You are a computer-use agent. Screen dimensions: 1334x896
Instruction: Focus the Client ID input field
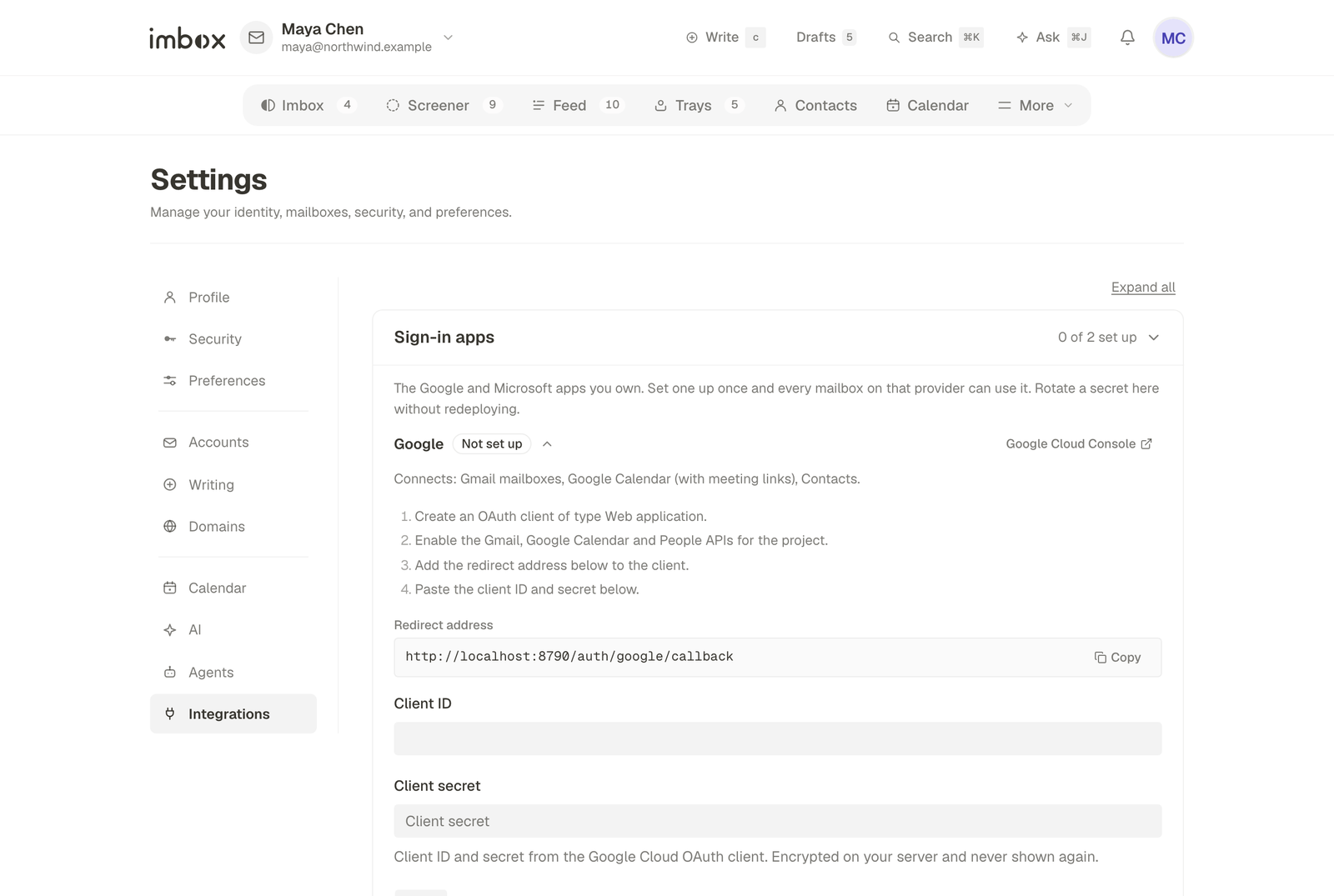click(x=778, y=738)
